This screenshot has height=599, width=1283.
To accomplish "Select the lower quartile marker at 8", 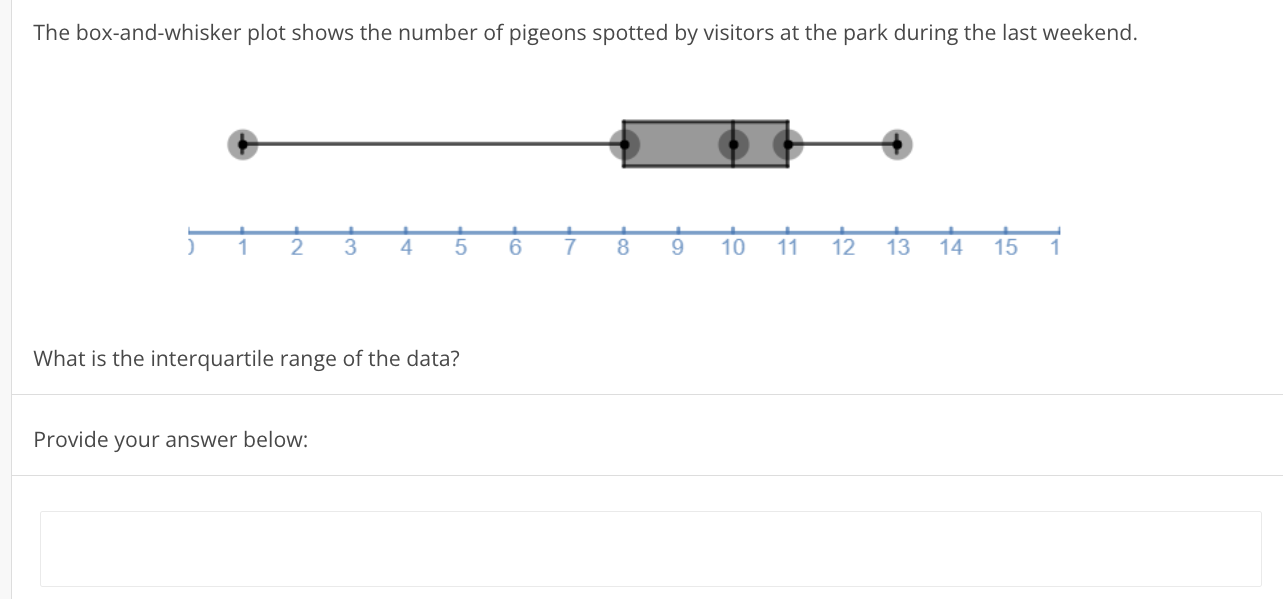I will 622,144.
